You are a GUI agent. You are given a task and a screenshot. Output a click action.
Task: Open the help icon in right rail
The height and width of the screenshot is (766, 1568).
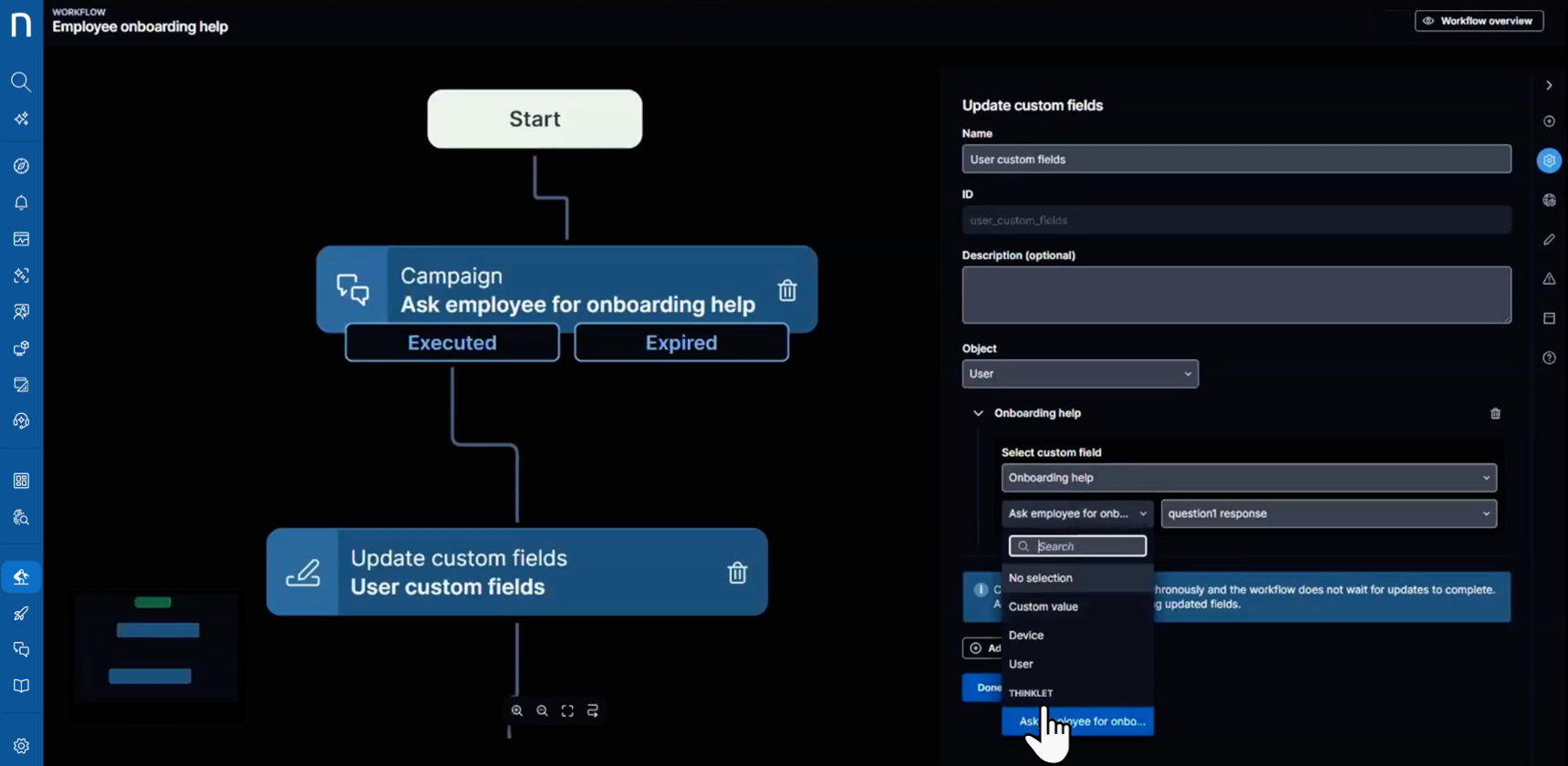pos(1549,357)
